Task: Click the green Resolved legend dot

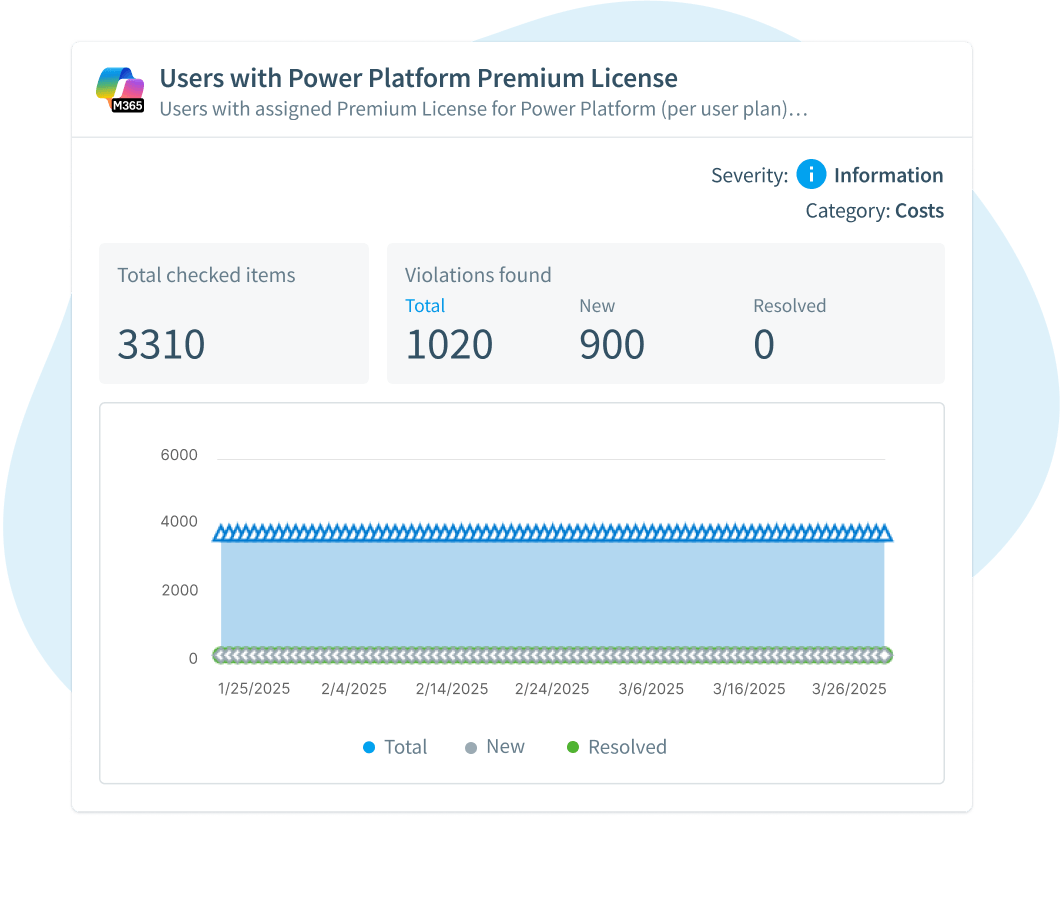Action: tap(573, 747)
